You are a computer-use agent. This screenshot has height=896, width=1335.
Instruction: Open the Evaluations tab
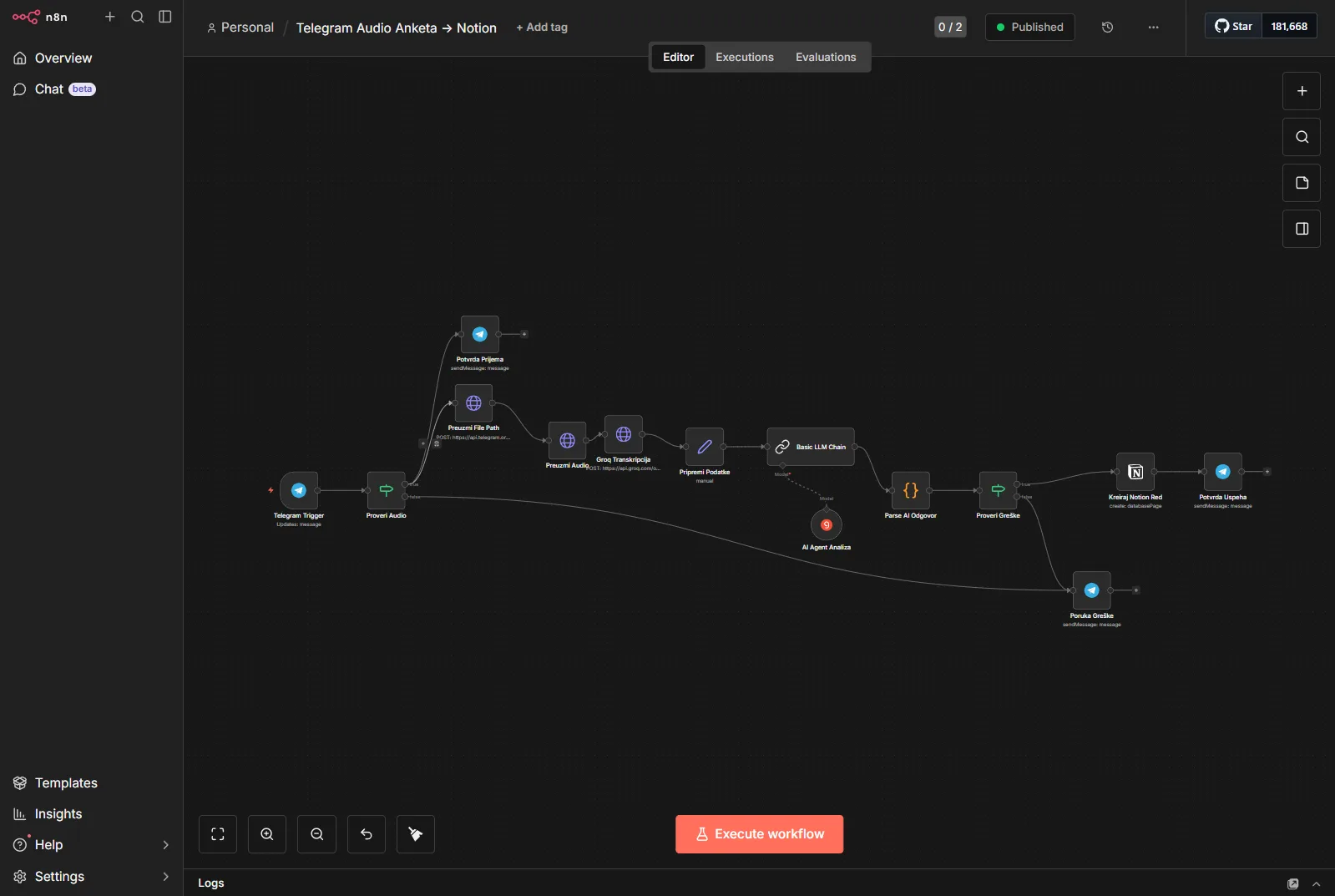826,57
